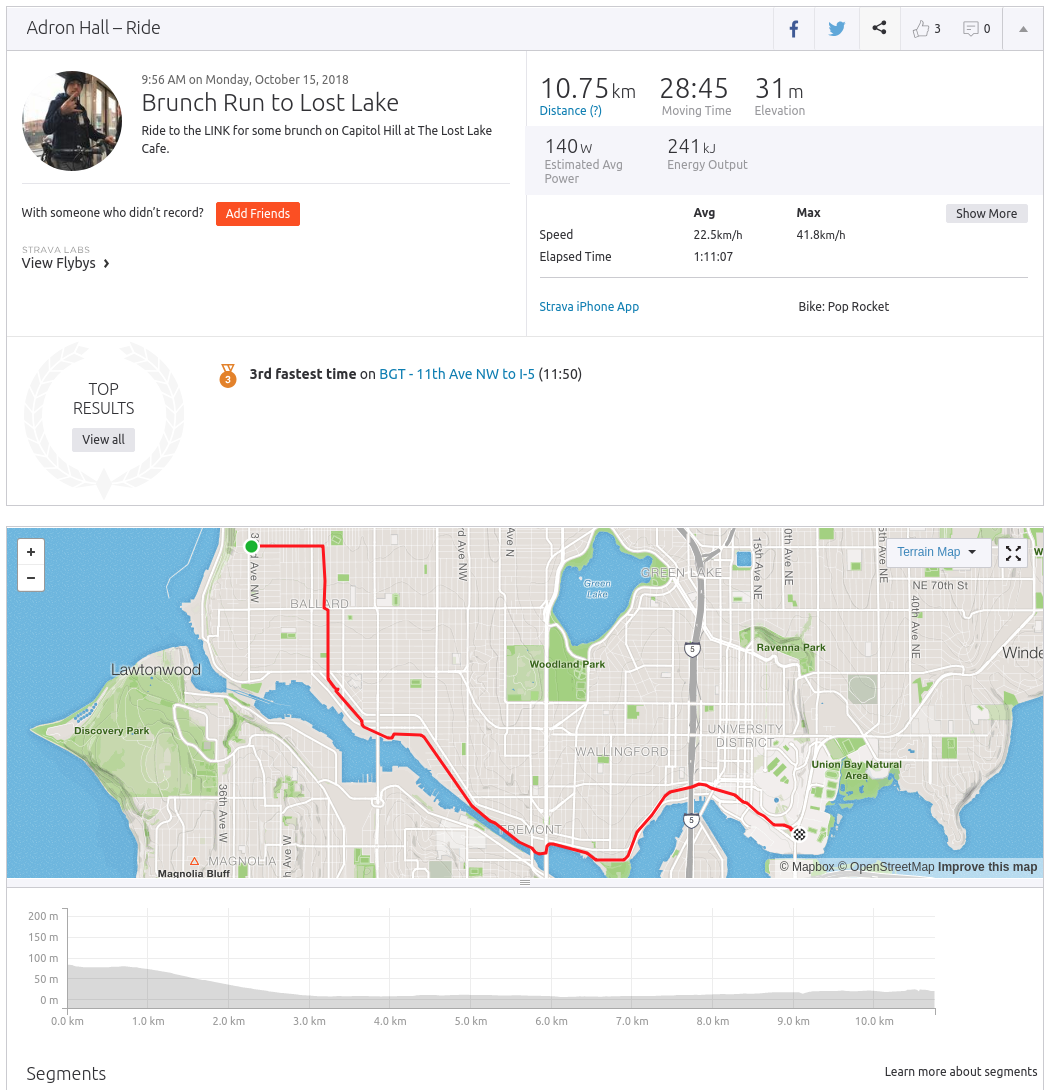Share this ride to Twitter
Image resolution: width=1049 pixels, height=1090 pixels.
click(836, 28)
